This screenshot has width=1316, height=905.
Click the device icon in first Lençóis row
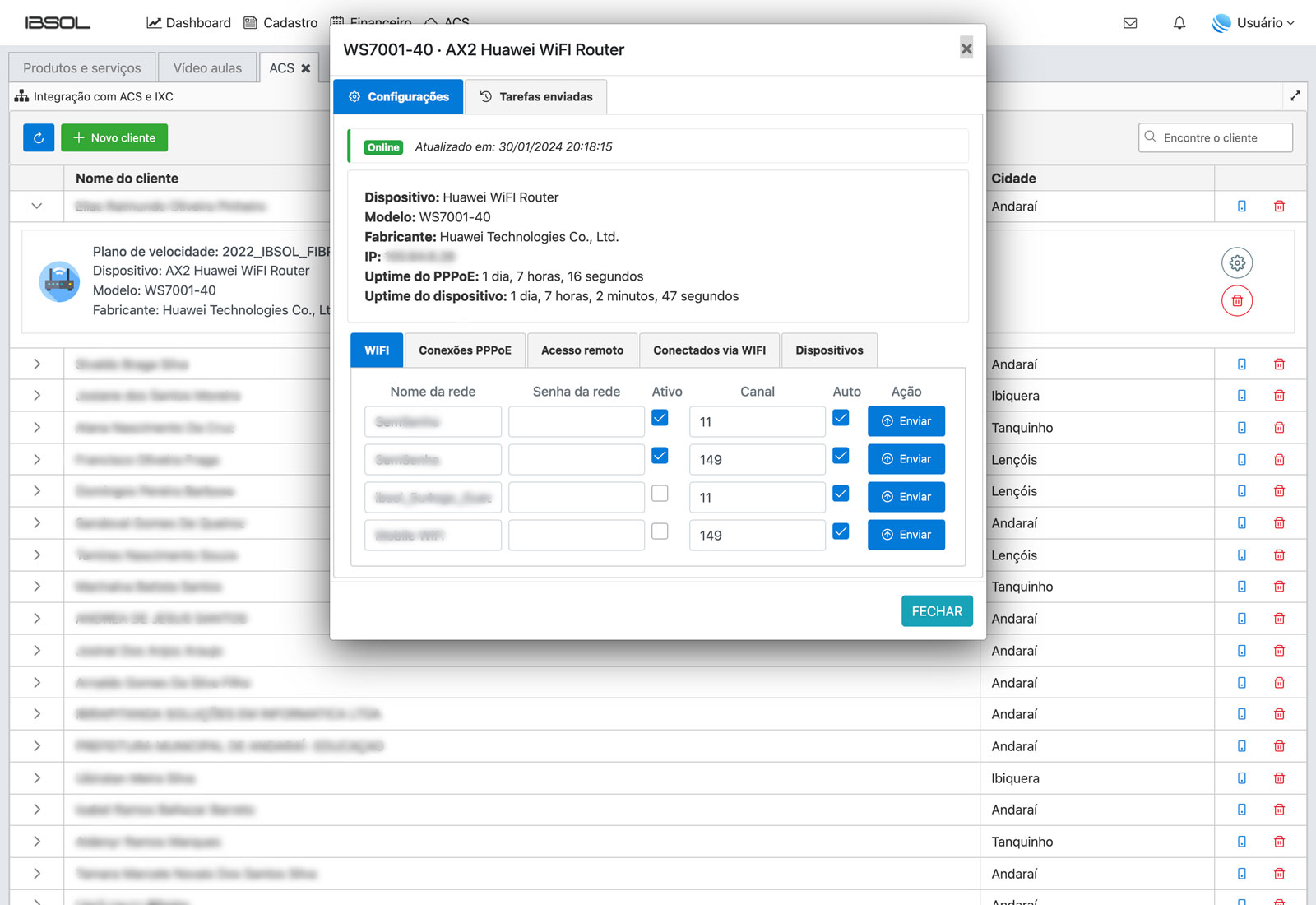click(1242, 460)
